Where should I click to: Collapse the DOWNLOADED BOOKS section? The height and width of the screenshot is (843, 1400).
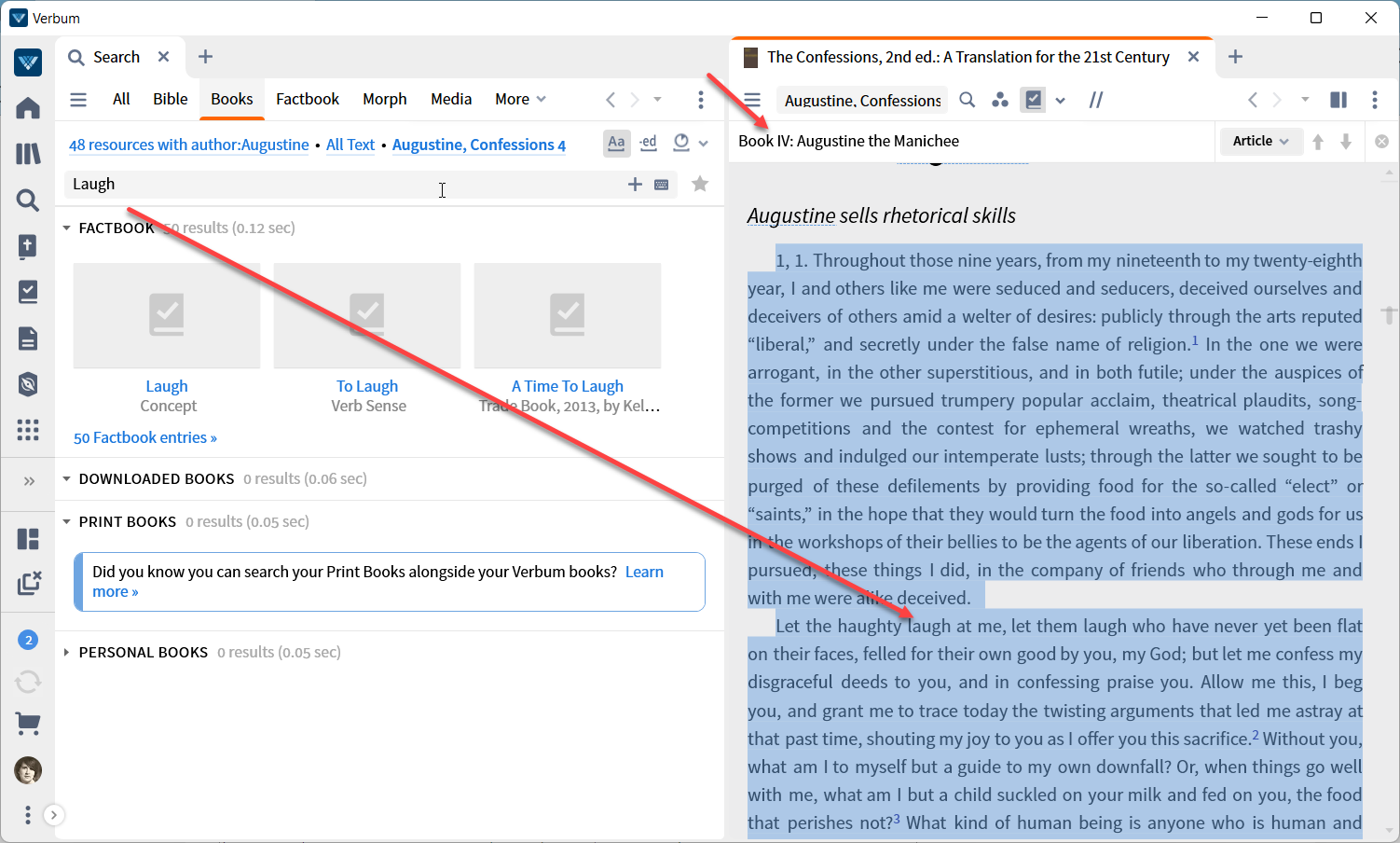pyautogui.click(x=66, y=478)
